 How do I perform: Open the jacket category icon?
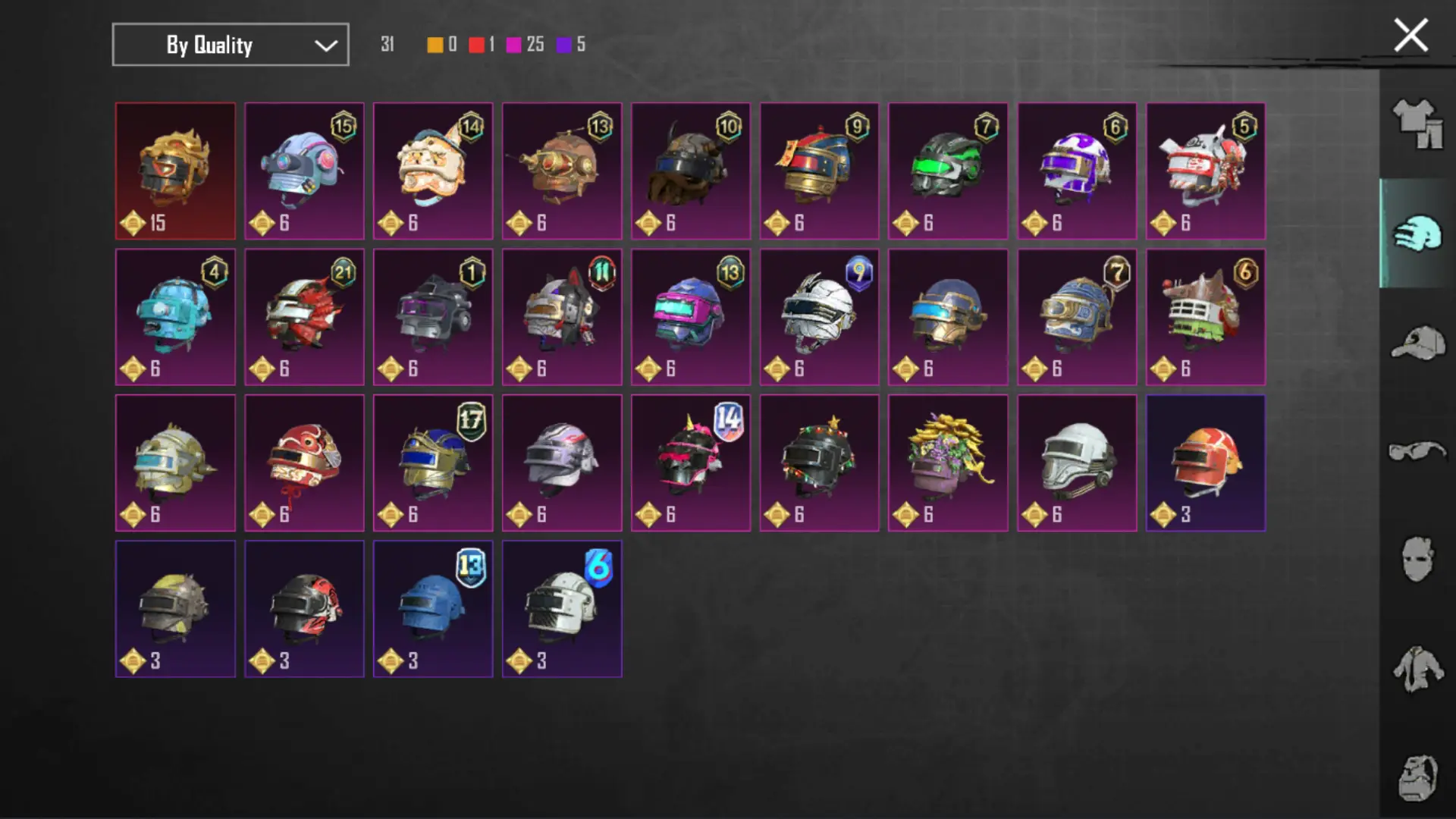click(1417, 669)
